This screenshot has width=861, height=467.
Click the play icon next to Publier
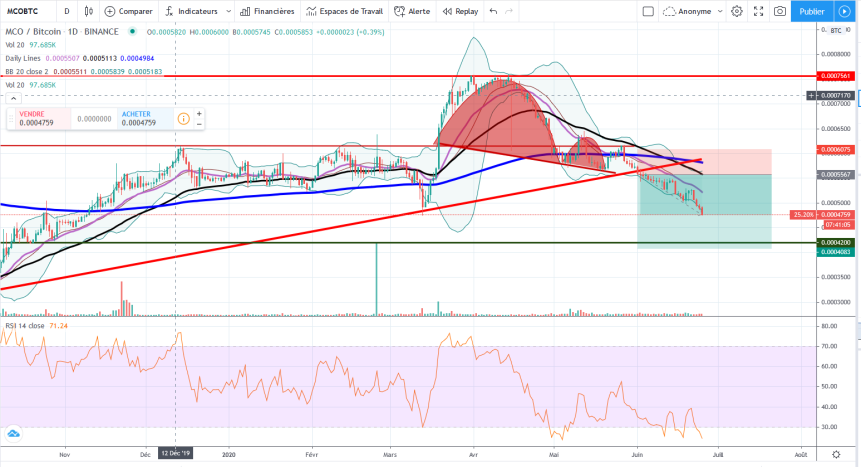[x=844, y=11]
